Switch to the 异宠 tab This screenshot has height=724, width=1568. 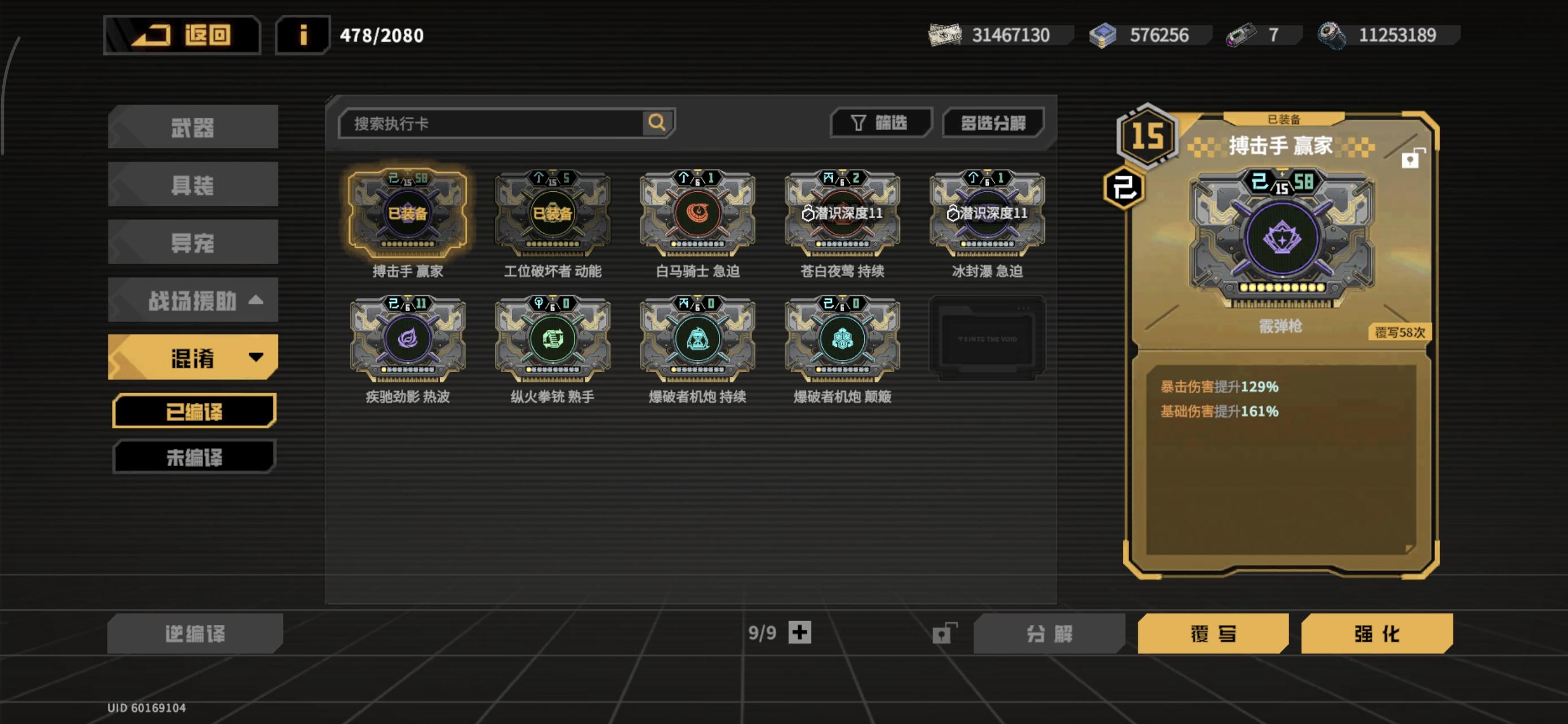[193, 242]
